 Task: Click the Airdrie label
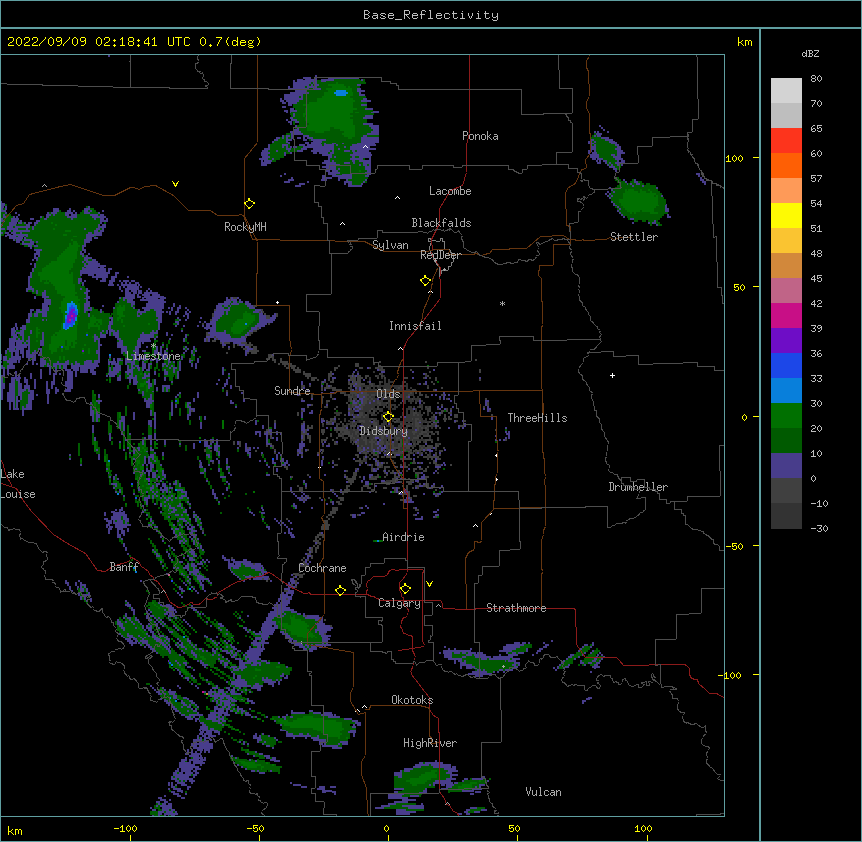(x=403, y=537)
